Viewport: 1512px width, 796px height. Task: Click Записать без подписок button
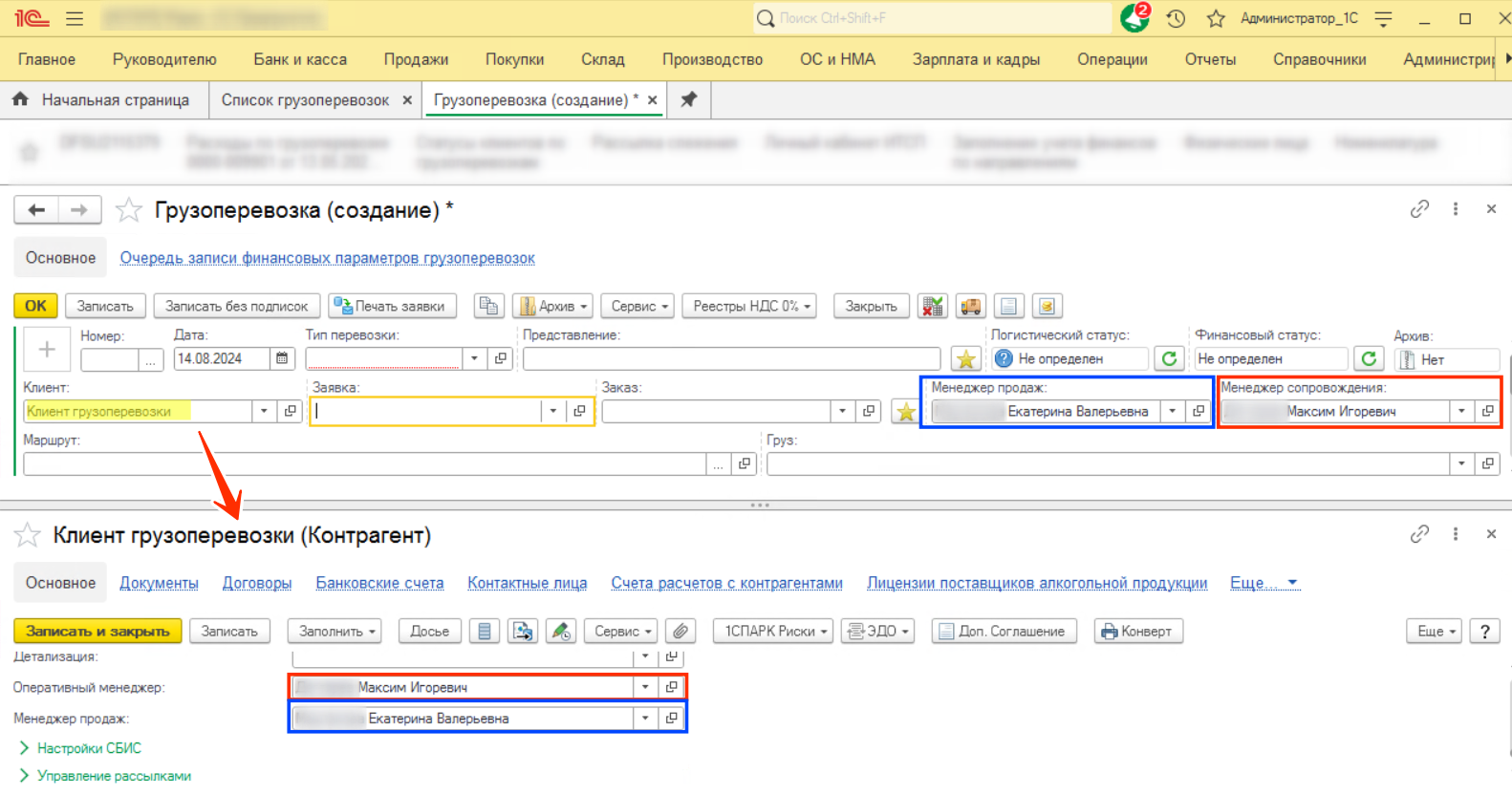(236, 306)
